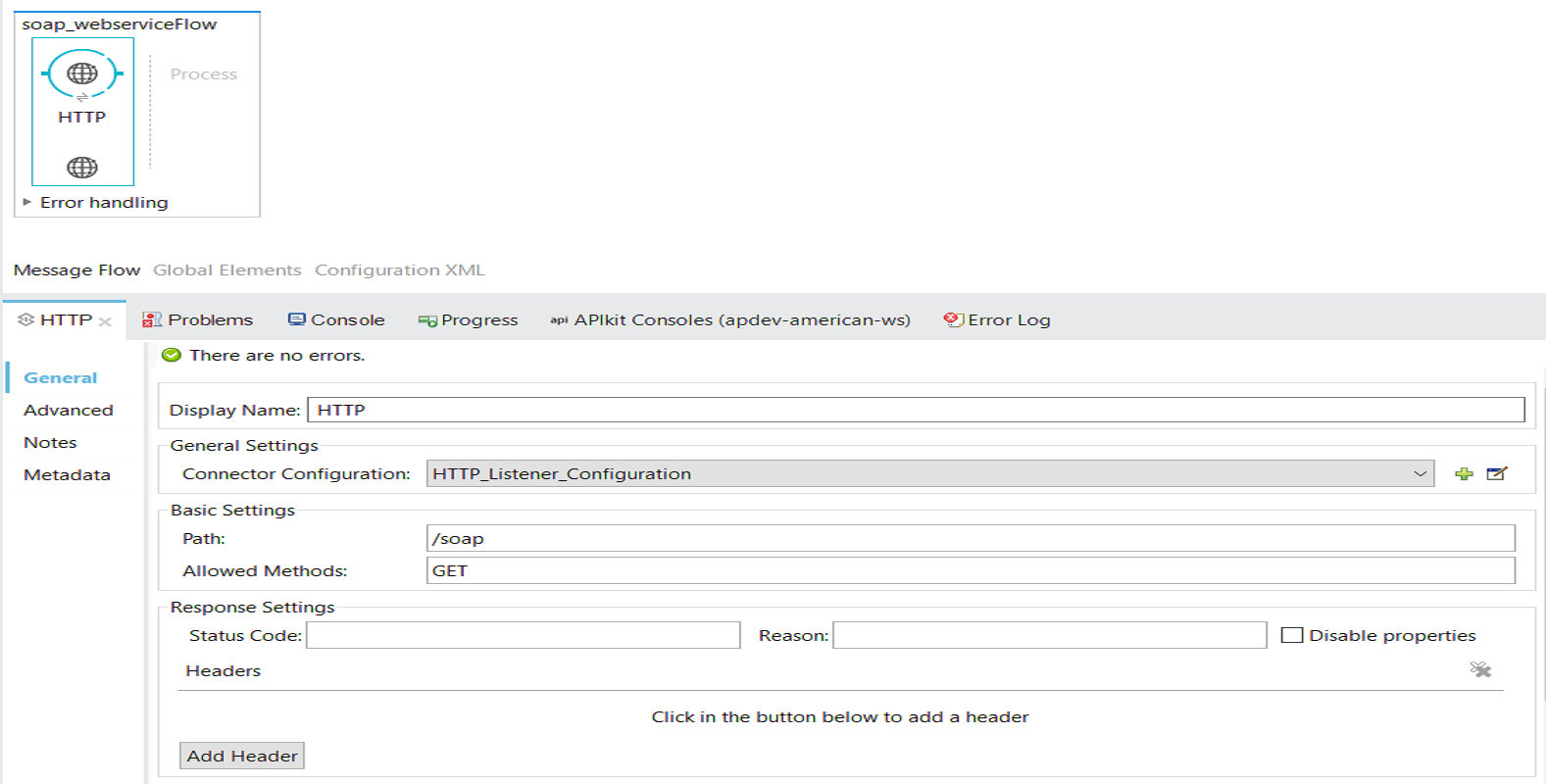Click the remove headers tools icon
1546x784 pixels.
pos(1480,669)
